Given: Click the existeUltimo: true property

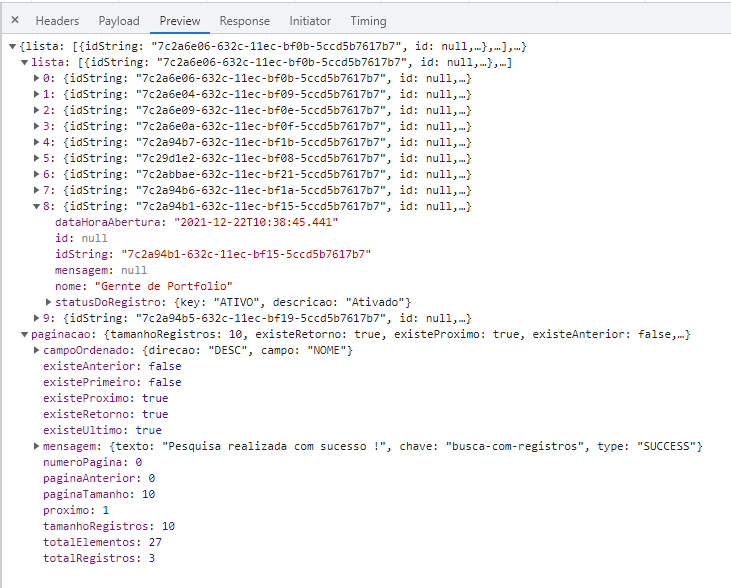Looking at the screenshot, I should tap(102, 430).
